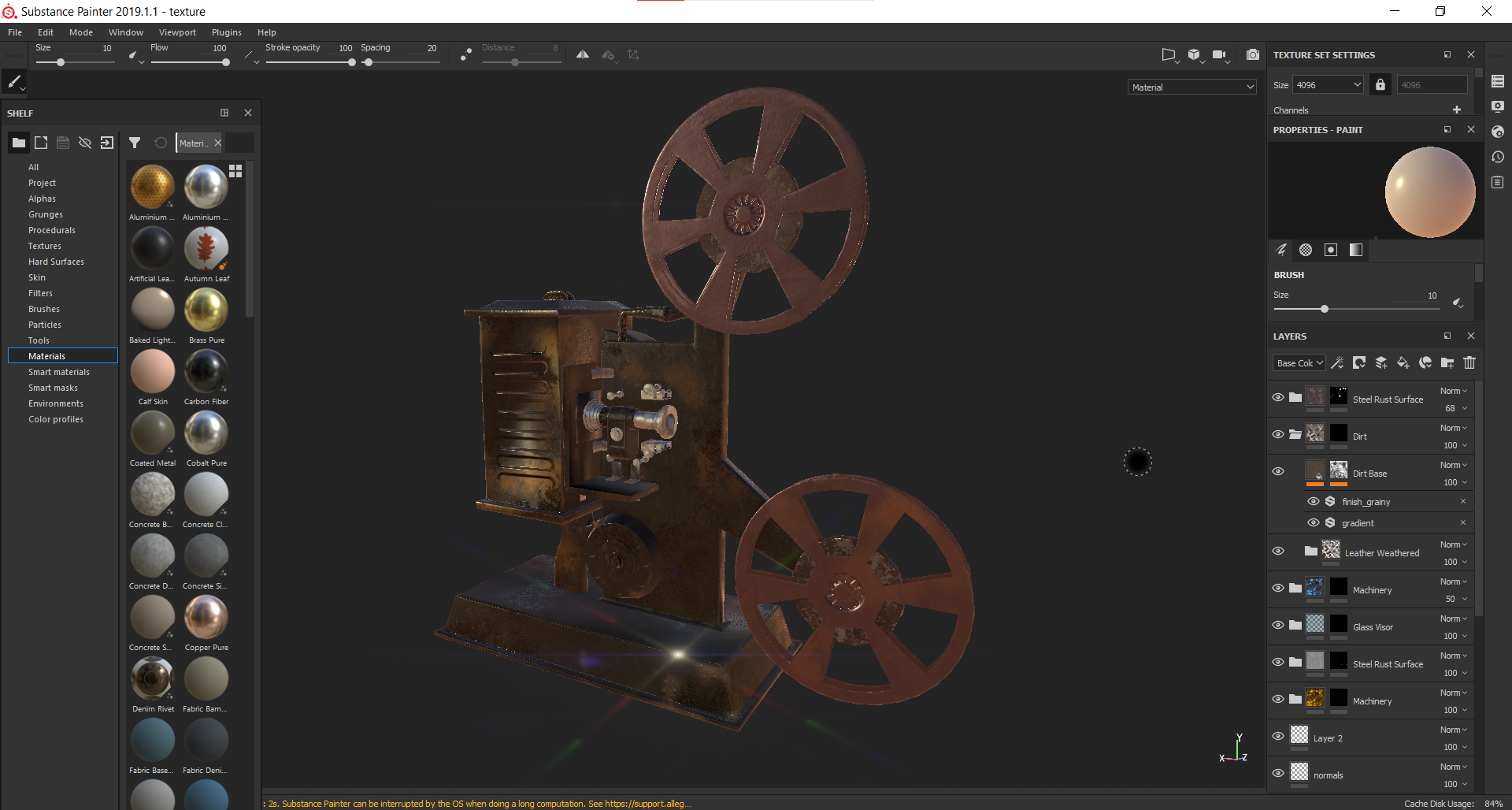Click the add layer icon
This screenshot has width=1512, height=810.
pos(1381,362)
